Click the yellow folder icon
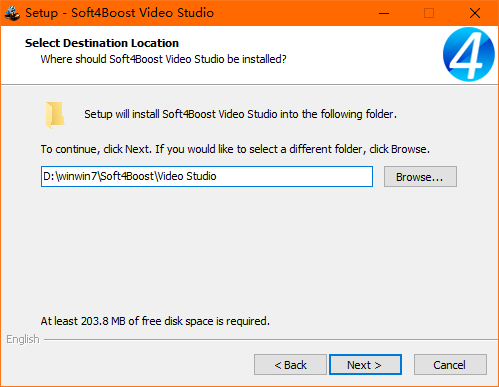 [55, 115]
